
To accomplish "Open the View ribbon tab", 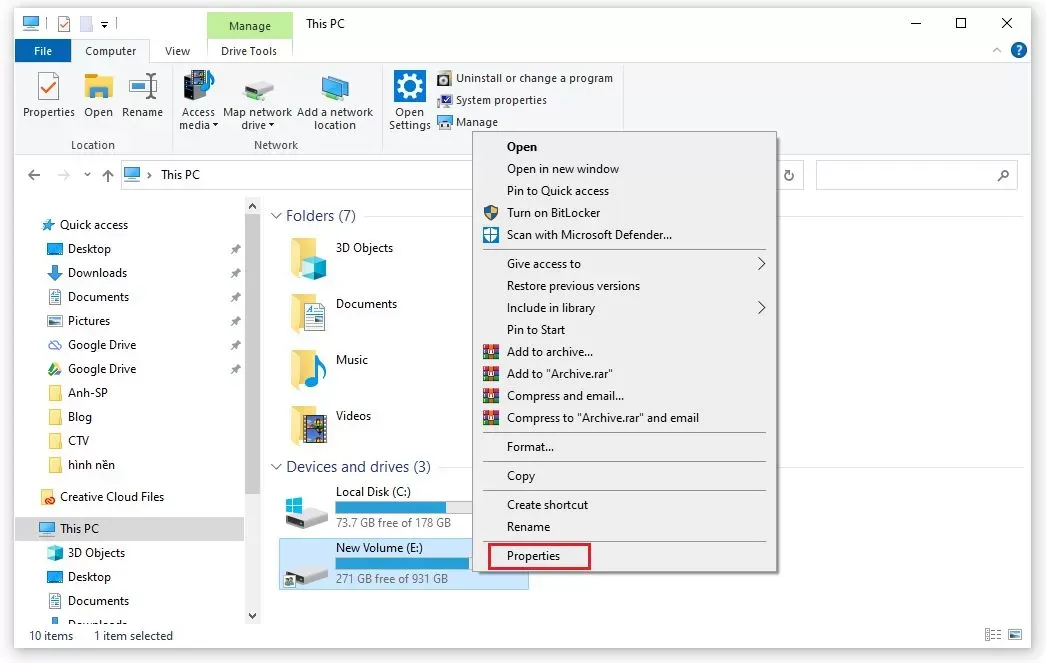I will pos(177,51).
